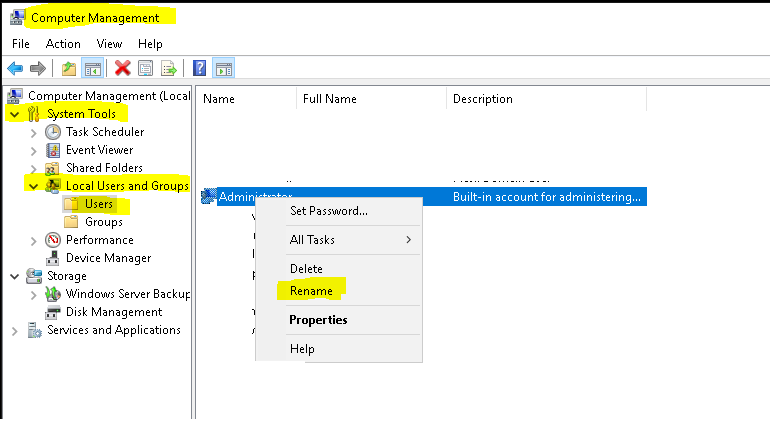
Task: Select Set Password in the context menu
Action: point(328,211)
